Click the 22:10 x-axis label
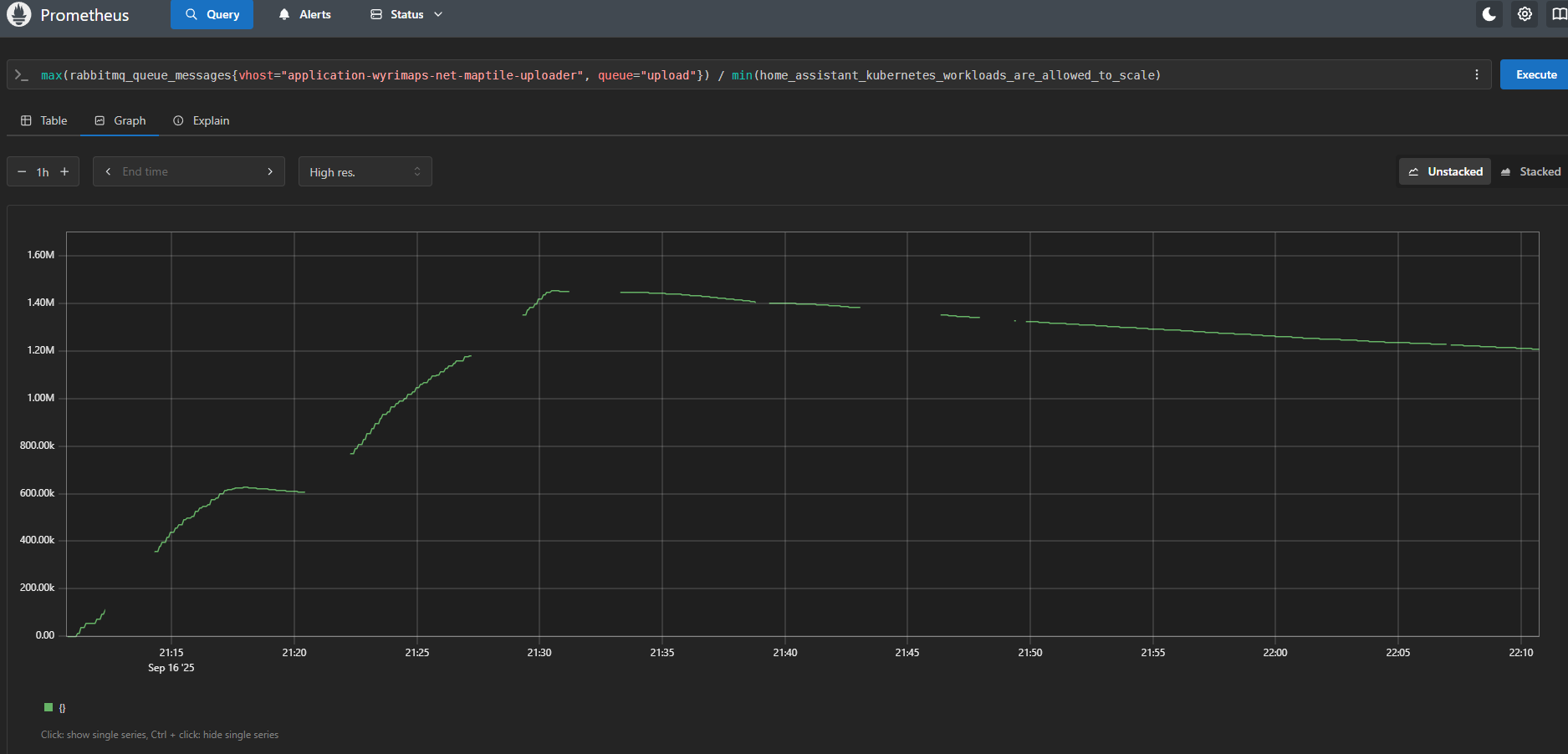 (x=1521, y=652)
